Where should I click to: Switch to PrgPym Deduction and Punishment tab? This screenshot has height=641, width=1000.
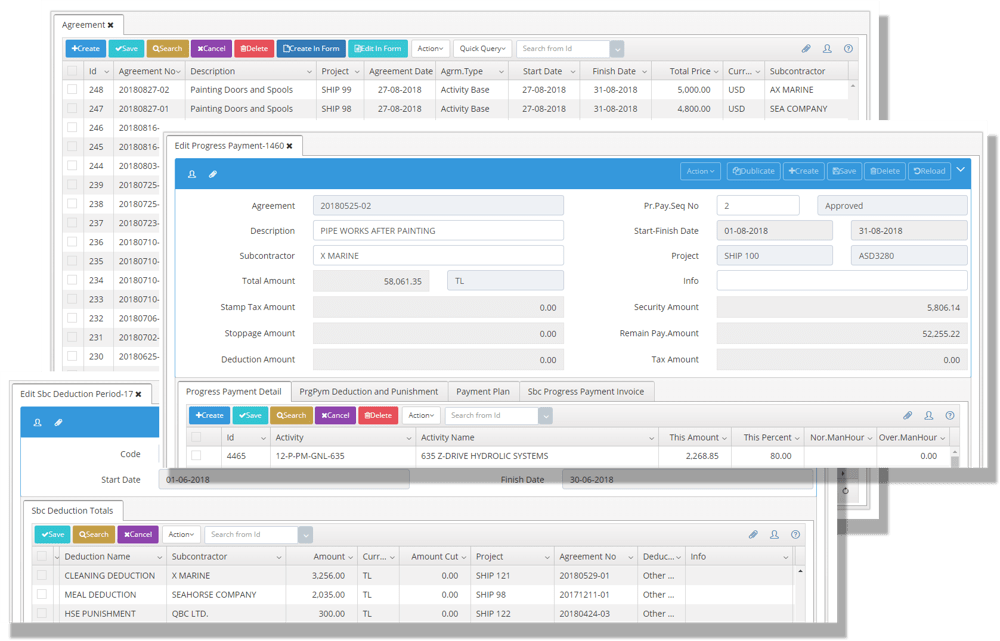tap(368, 391)
